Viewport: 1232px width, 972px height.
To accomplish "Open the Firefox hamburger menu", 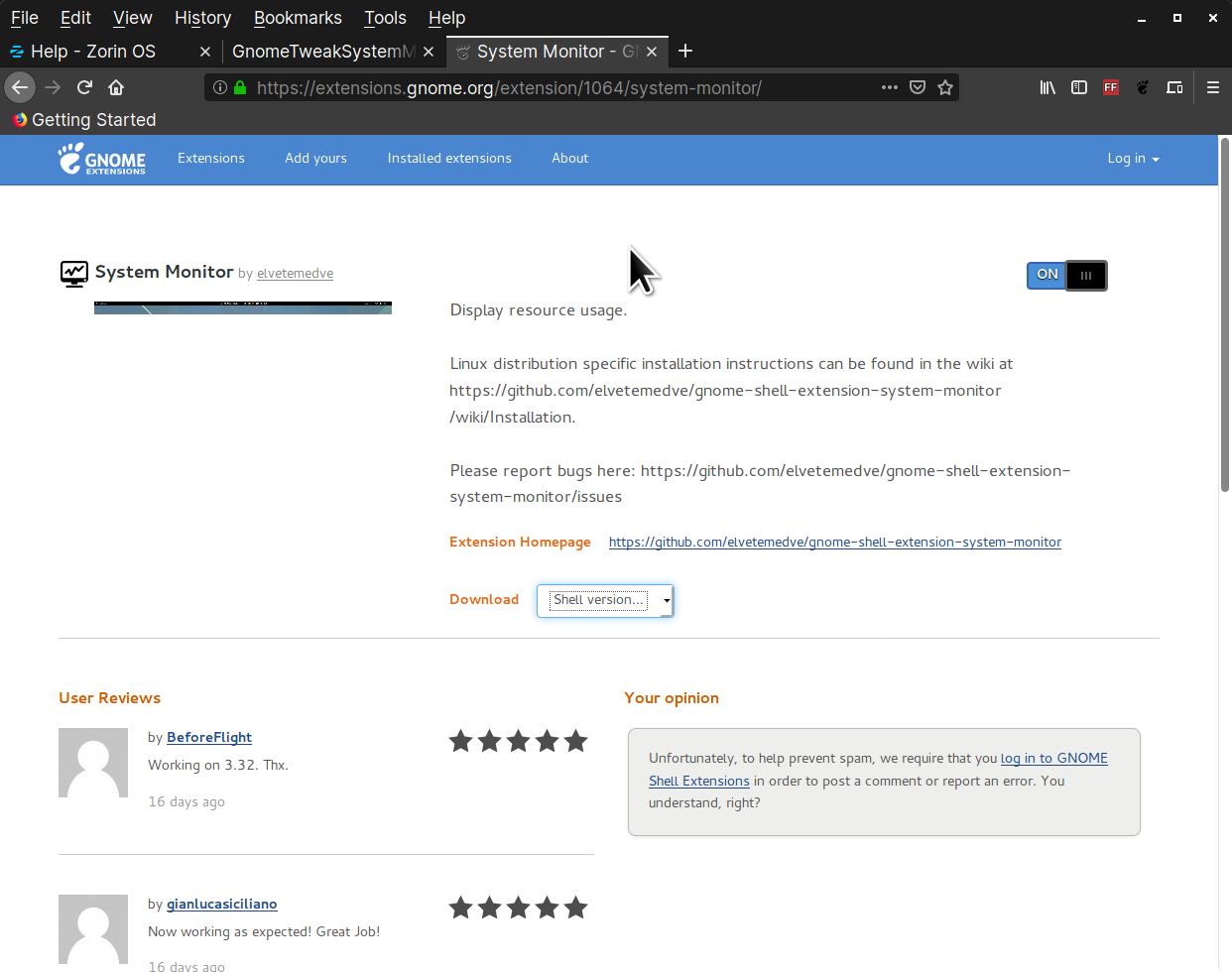I will (1212, 87).
